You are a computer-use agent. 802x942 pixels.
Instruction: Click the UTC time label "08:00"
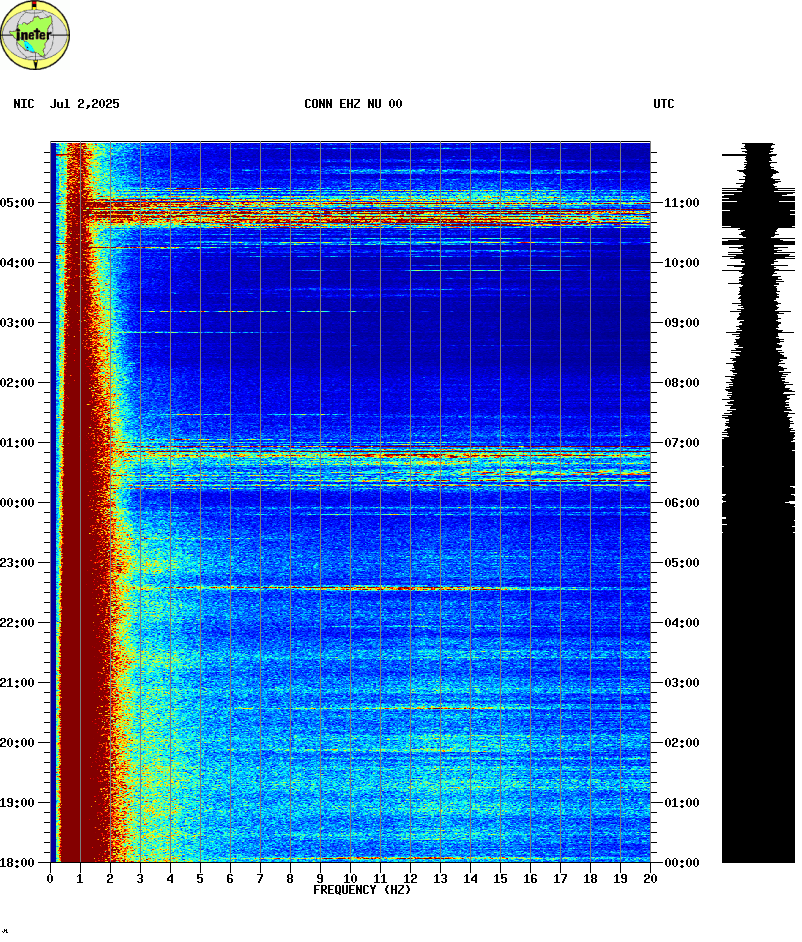point(682,383)
